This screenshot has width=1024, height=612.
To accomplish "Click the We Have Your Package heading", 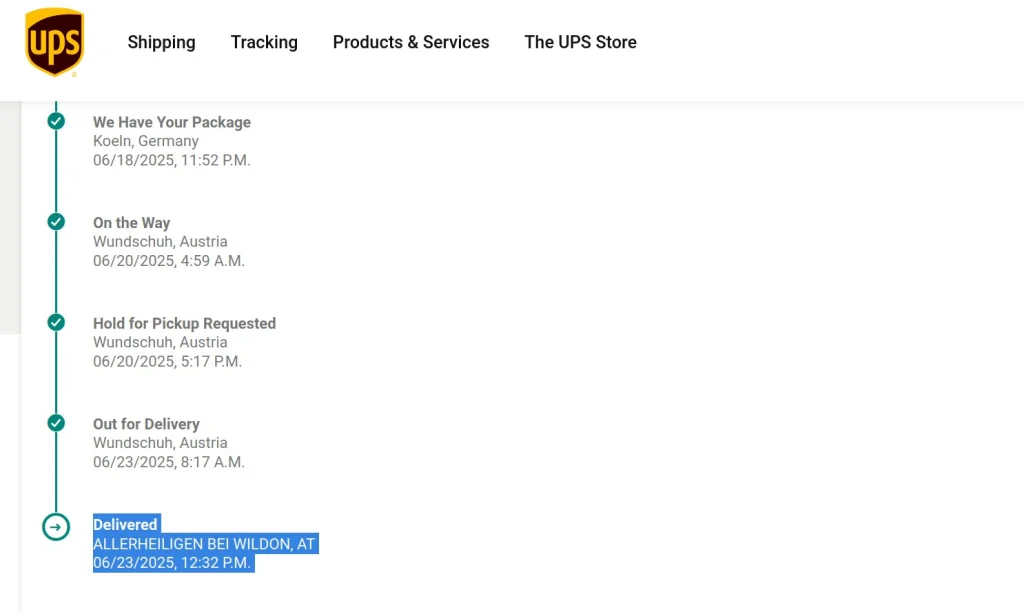I will 172,122.
